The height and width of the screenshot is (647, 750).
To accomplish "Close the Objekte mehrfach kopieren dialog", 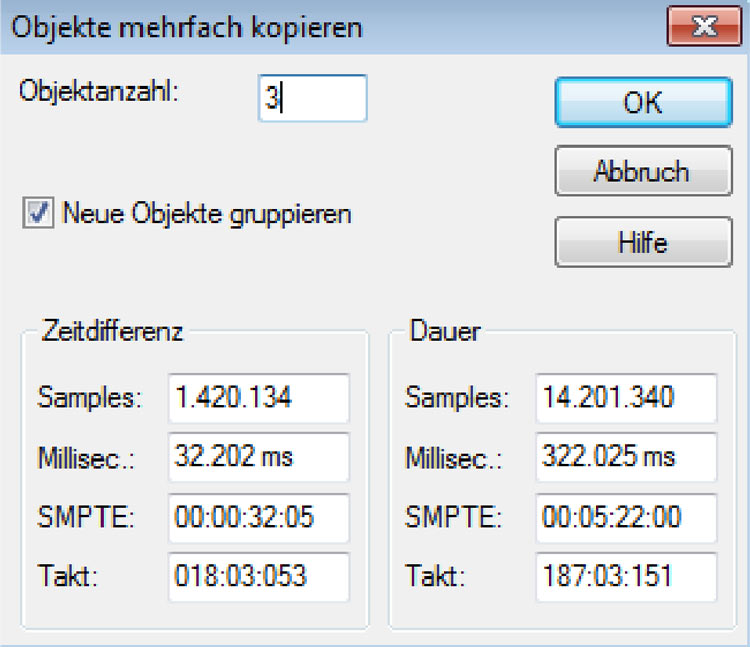I will [x=705, y=26].
